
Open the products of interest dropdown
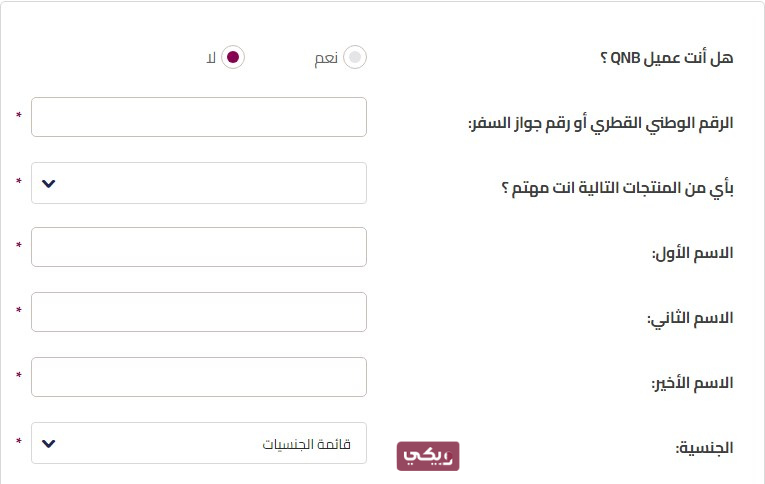click(x=199, y=182)
